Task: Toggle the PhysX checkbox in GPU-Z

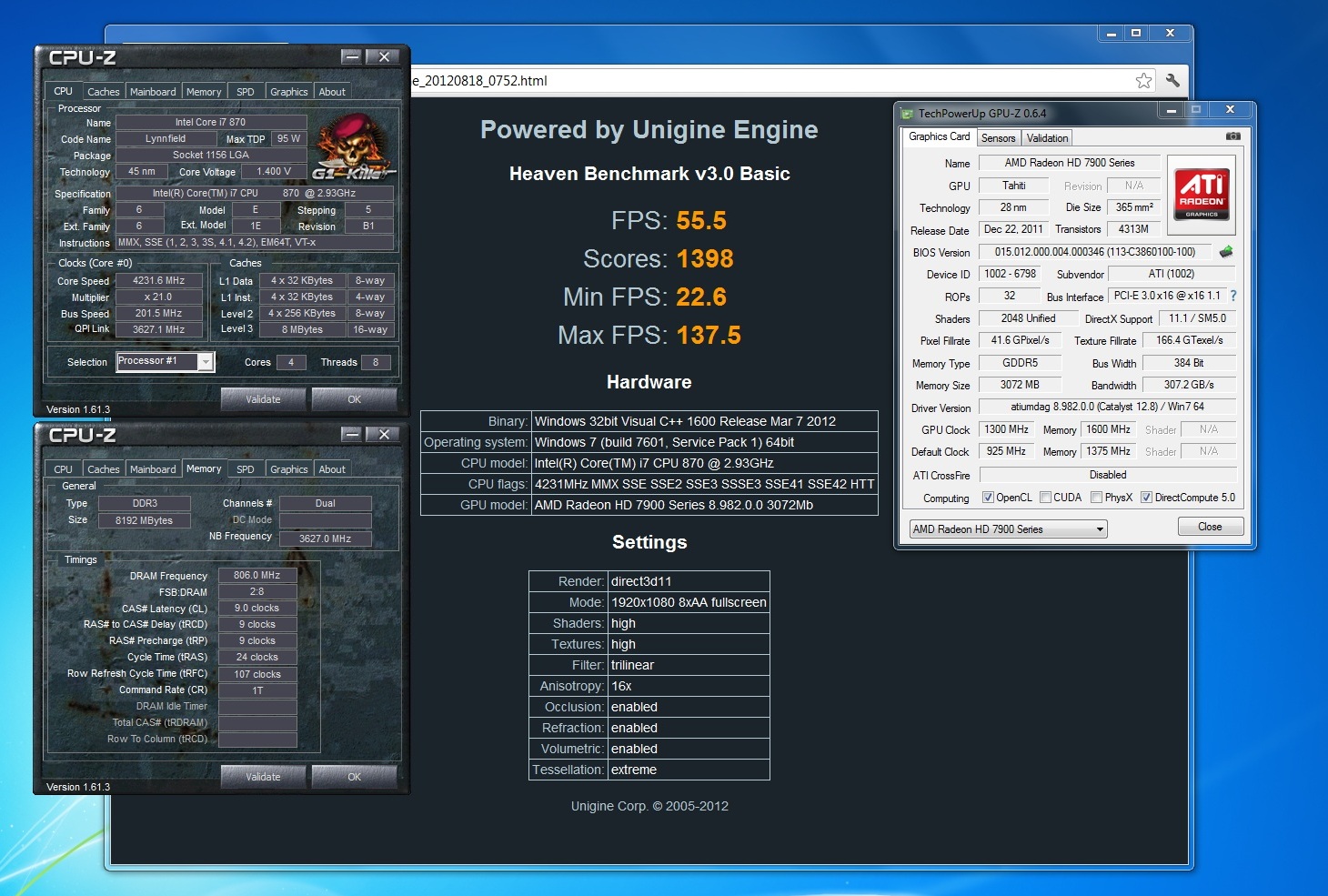Action: pyautogui.click(x=1096, y=498)
